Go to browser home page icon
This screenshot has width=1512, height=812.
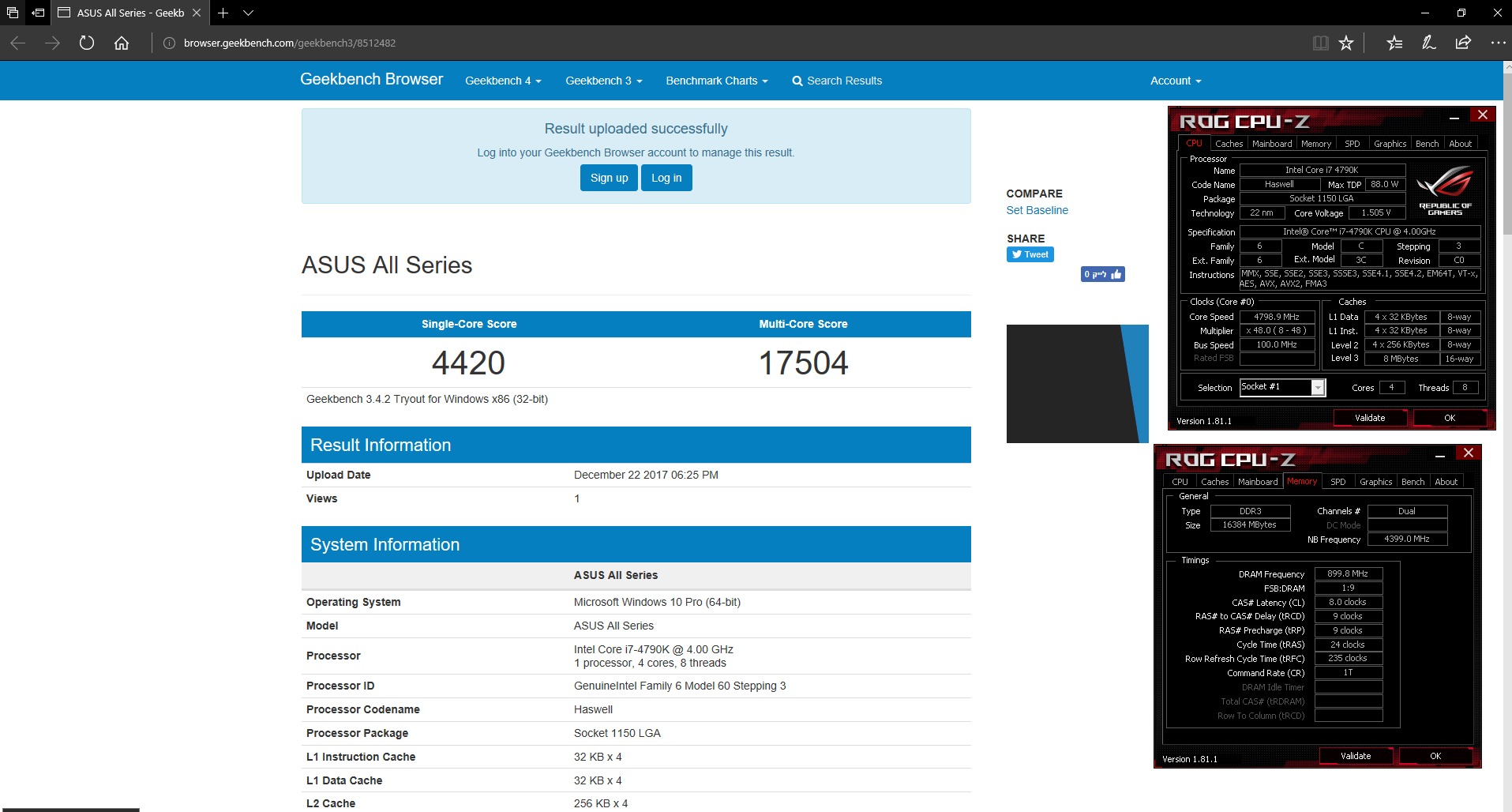[122, 43]
